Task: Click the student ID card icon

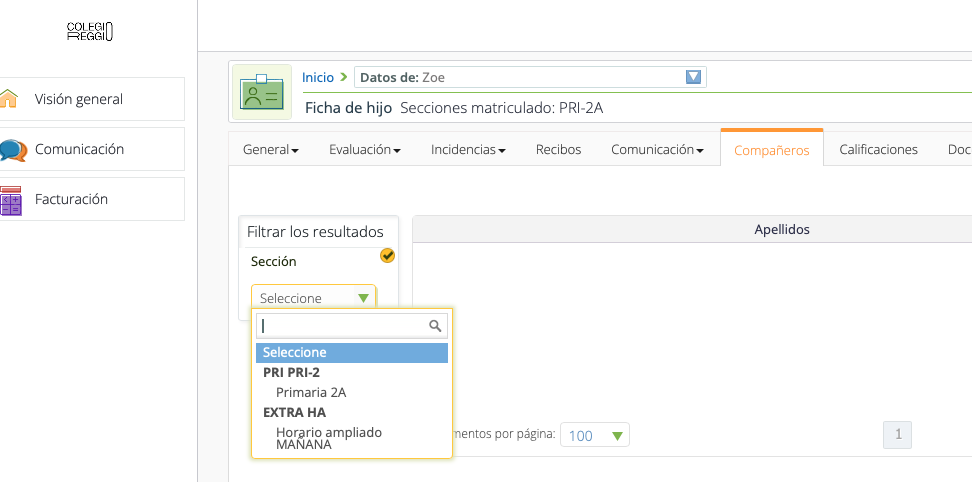Action: [264, 92]
